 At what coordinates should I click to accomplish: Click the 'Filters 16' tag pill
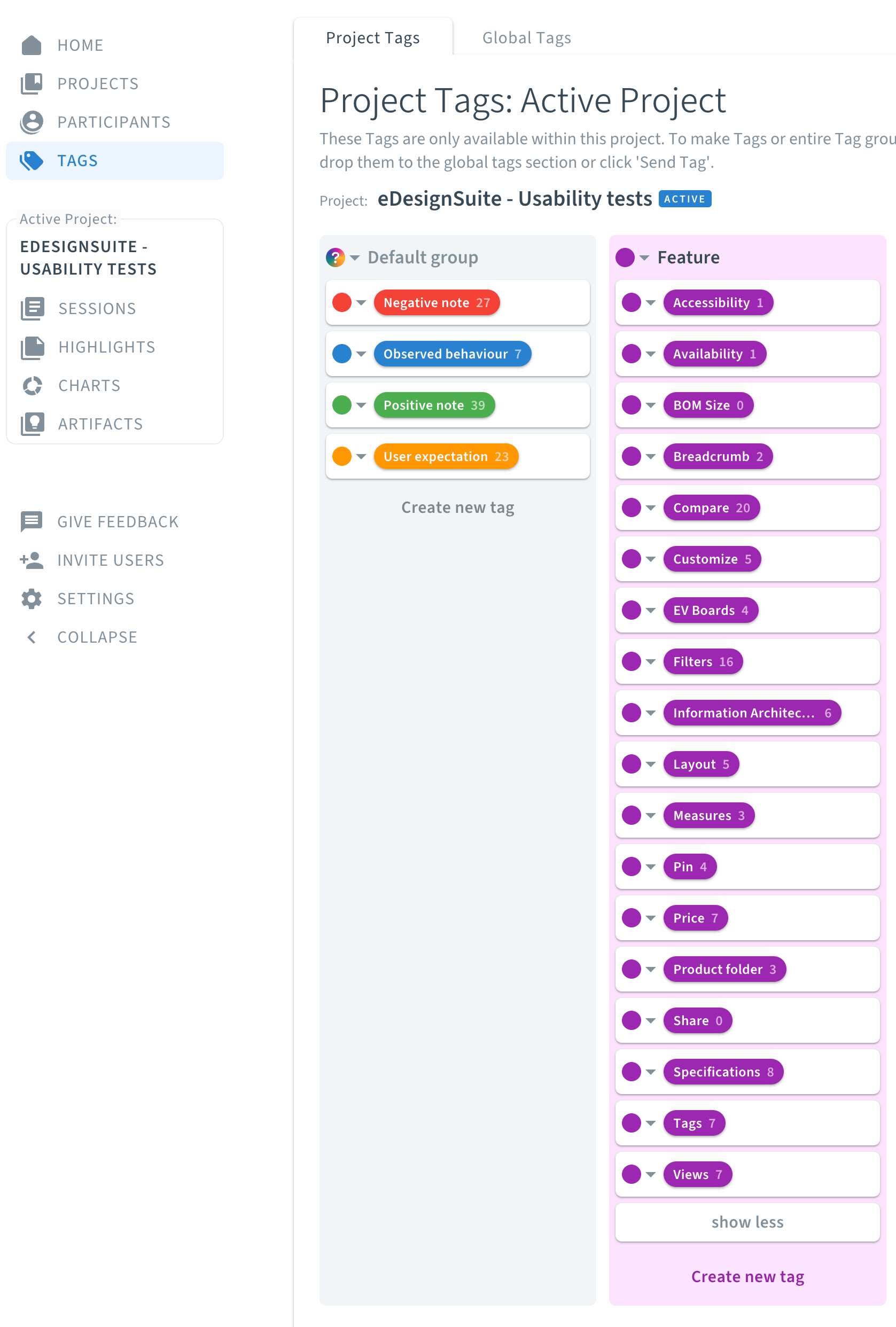703,661
